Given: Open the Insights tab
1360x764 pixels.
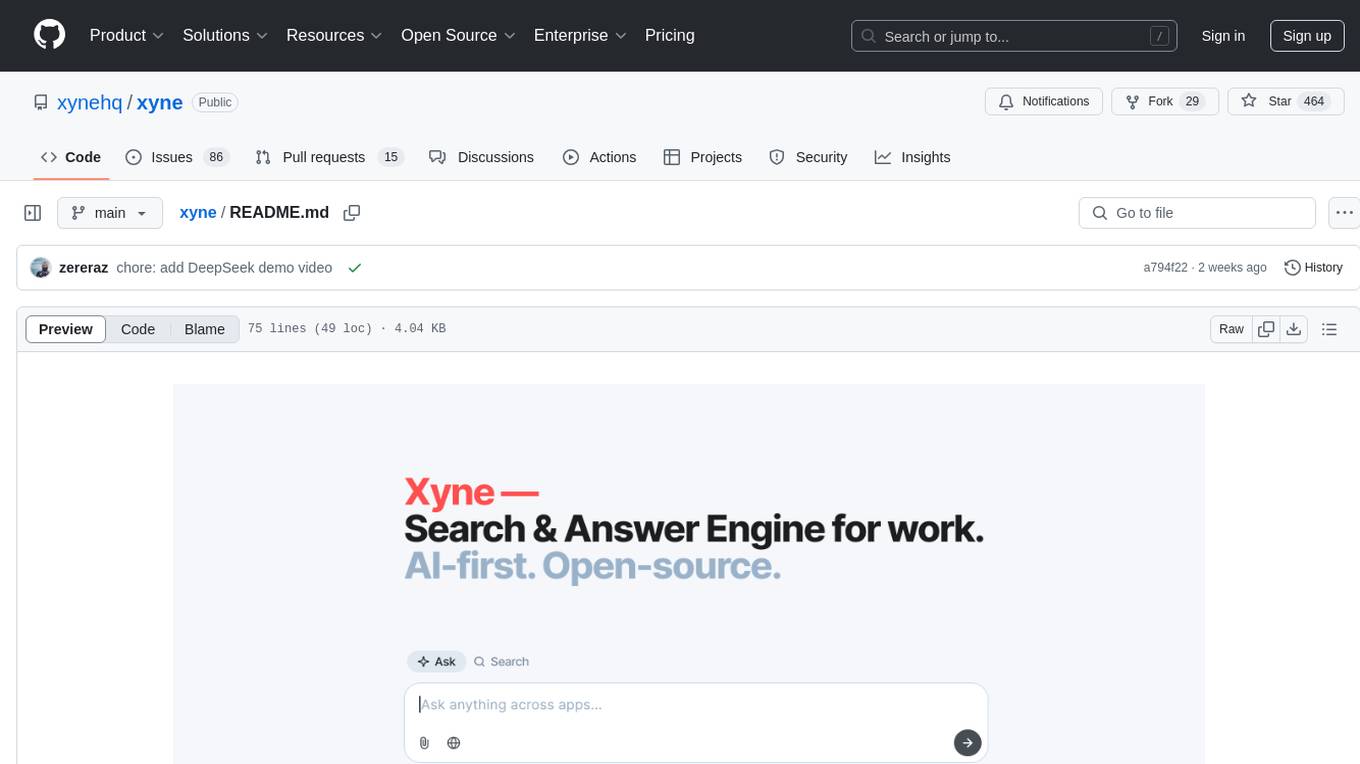Looking at the screenshot, I should 912,157.
